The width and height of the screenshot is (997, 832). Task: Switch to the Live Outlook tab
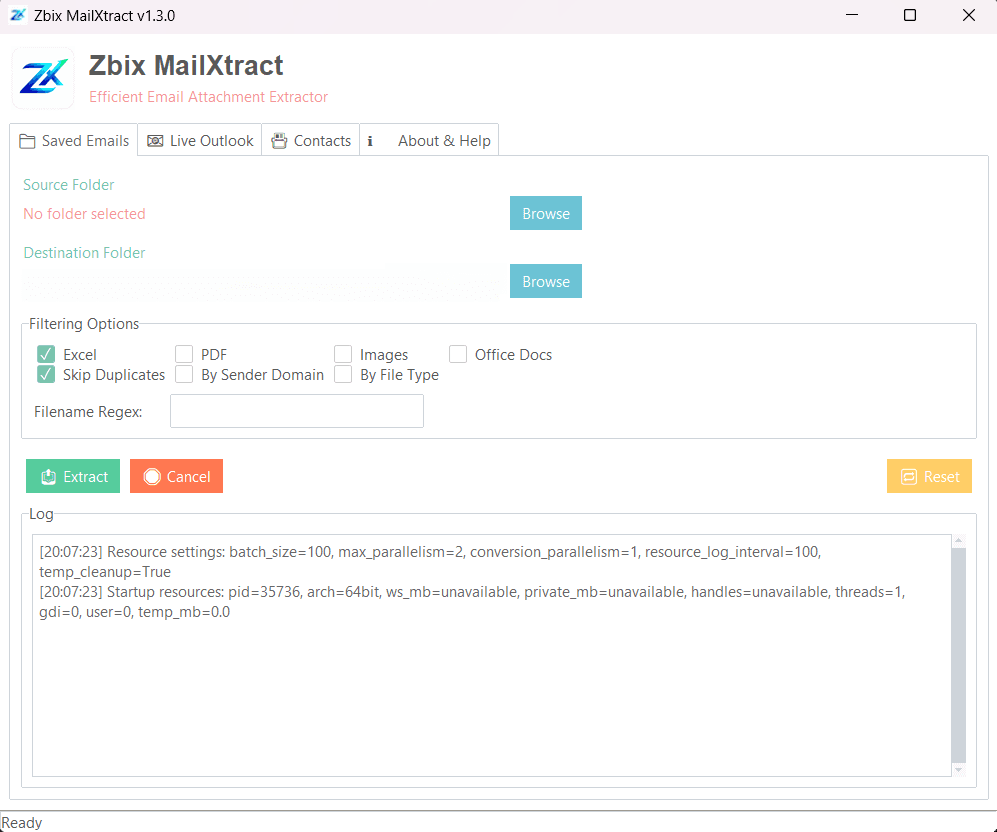point(200,140)
